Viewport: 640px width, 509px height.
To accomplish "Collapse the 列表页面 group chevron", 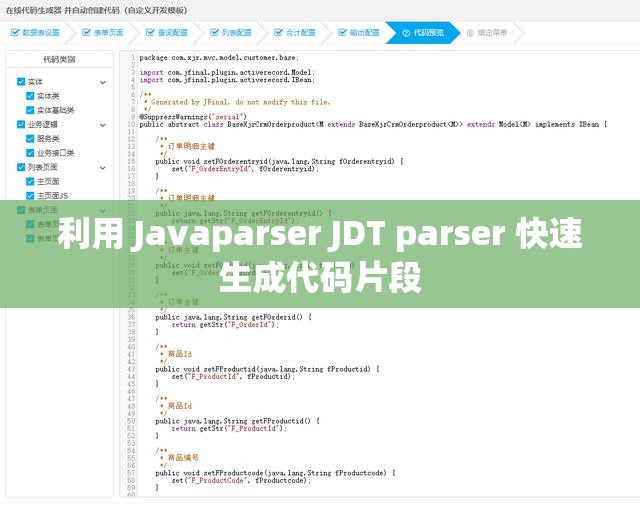I will pos(103,168).
